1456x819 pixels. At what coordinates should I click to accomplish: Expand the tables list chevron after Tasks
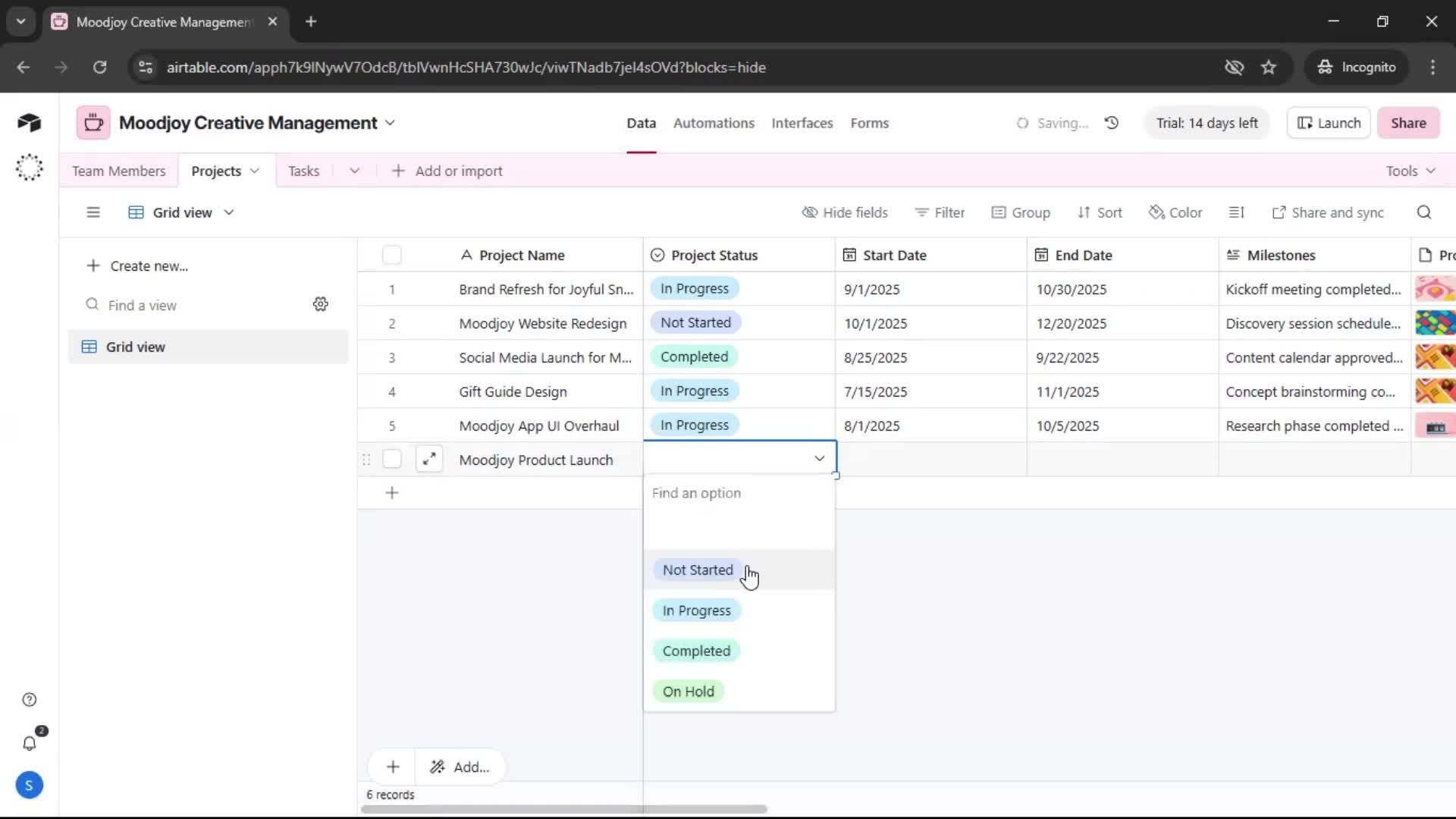click(354, 171)
